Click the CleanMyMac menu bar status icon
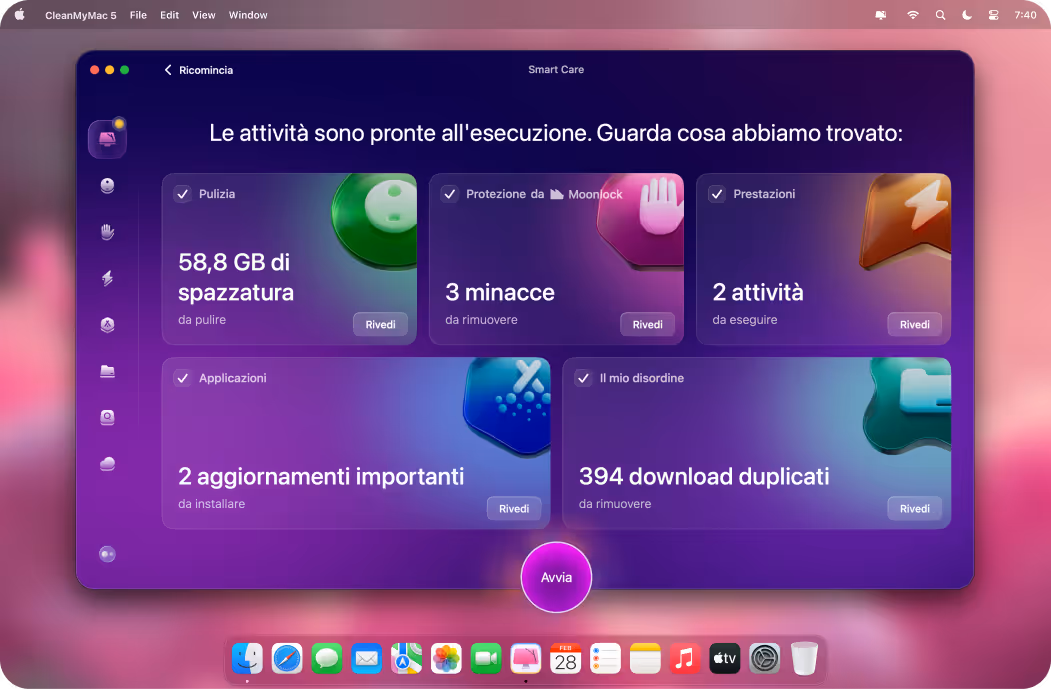This screenshot has width=1051, height=689. 881,15
